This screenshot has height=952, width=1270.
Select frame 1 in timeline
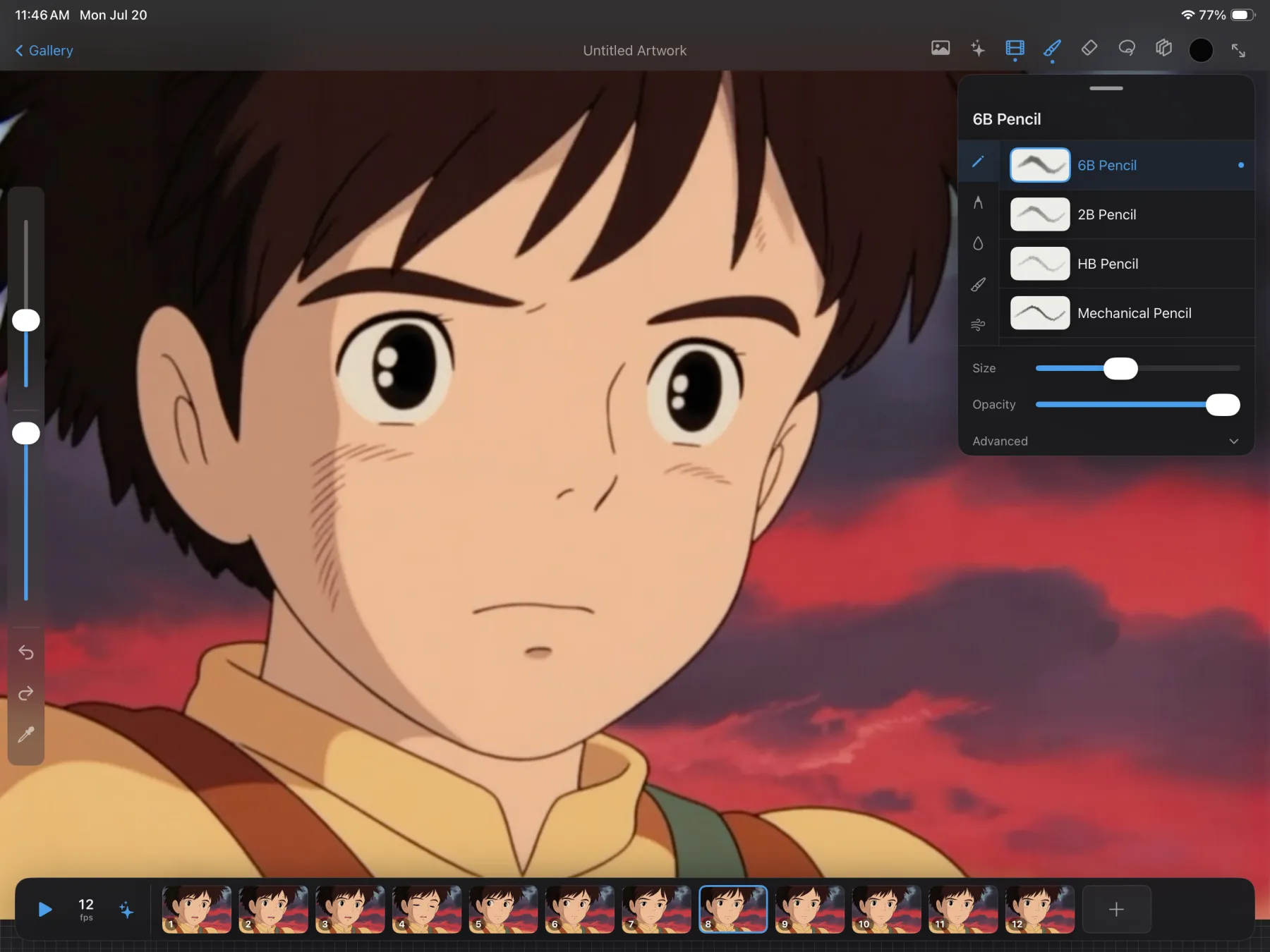(x=197, y=910)
